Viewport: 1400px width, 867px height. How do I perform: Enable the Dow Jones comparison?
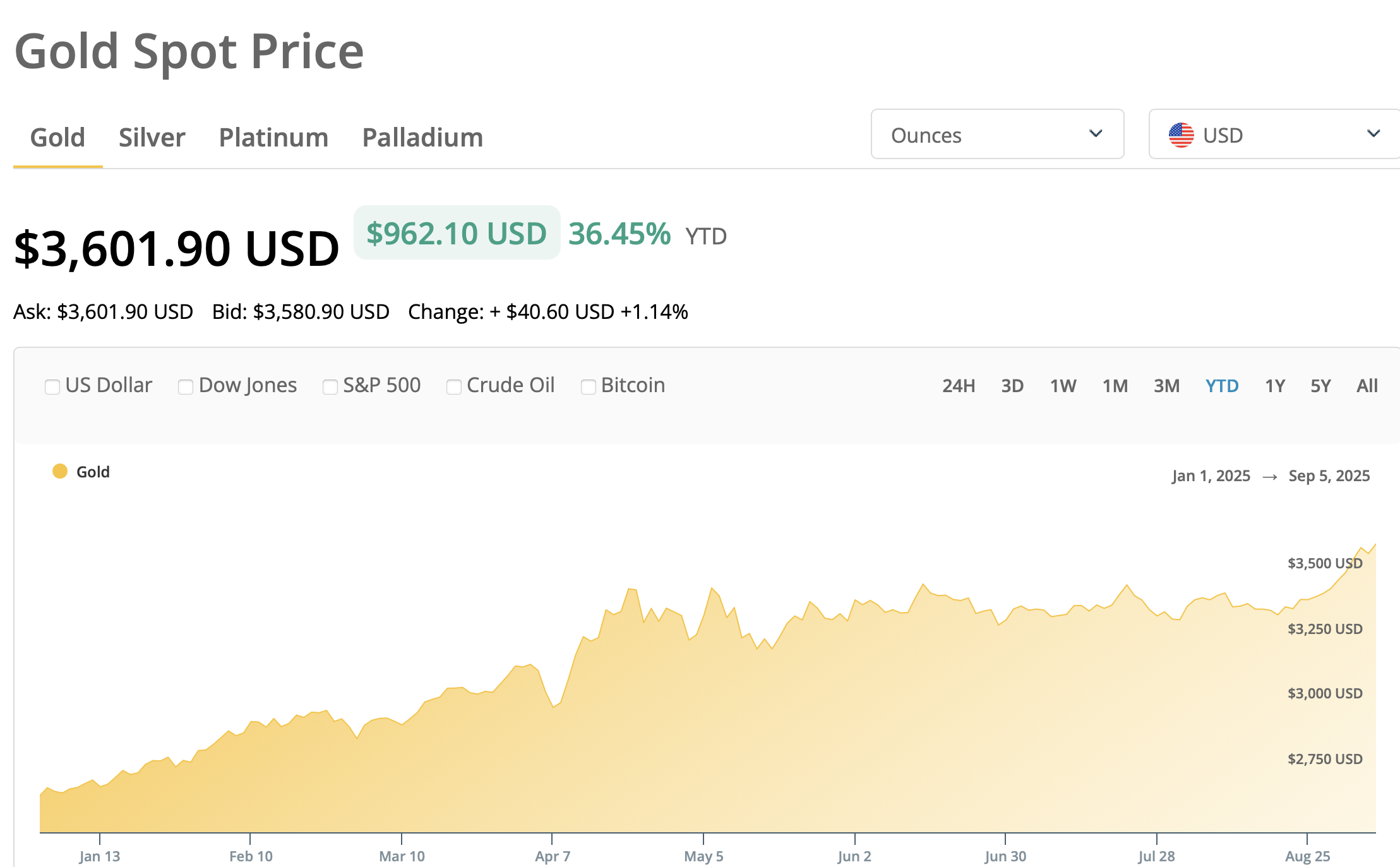[186, 386]
